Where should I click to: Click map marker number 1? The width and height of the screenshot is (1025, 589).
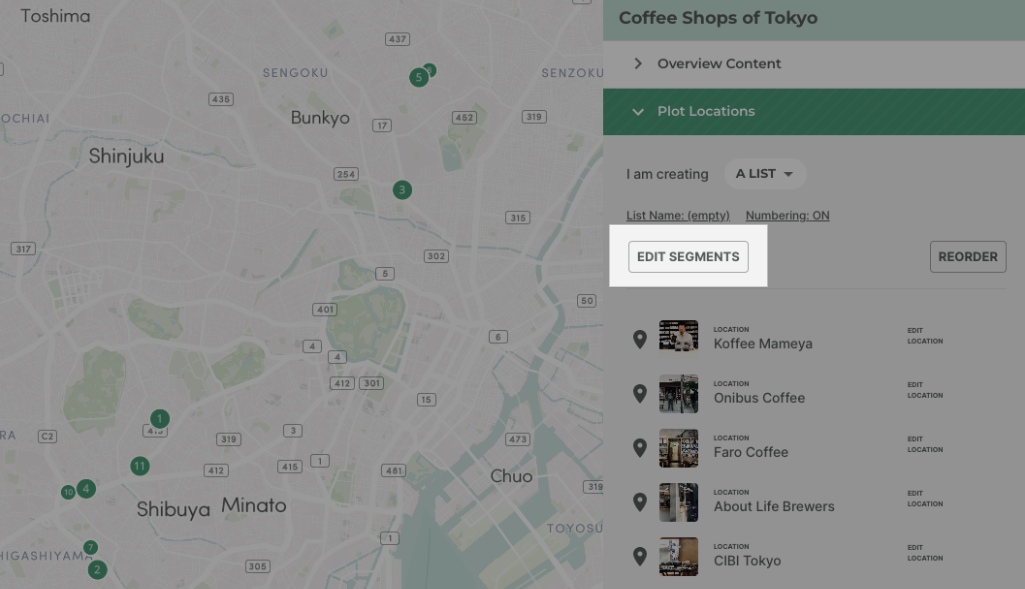160,418
